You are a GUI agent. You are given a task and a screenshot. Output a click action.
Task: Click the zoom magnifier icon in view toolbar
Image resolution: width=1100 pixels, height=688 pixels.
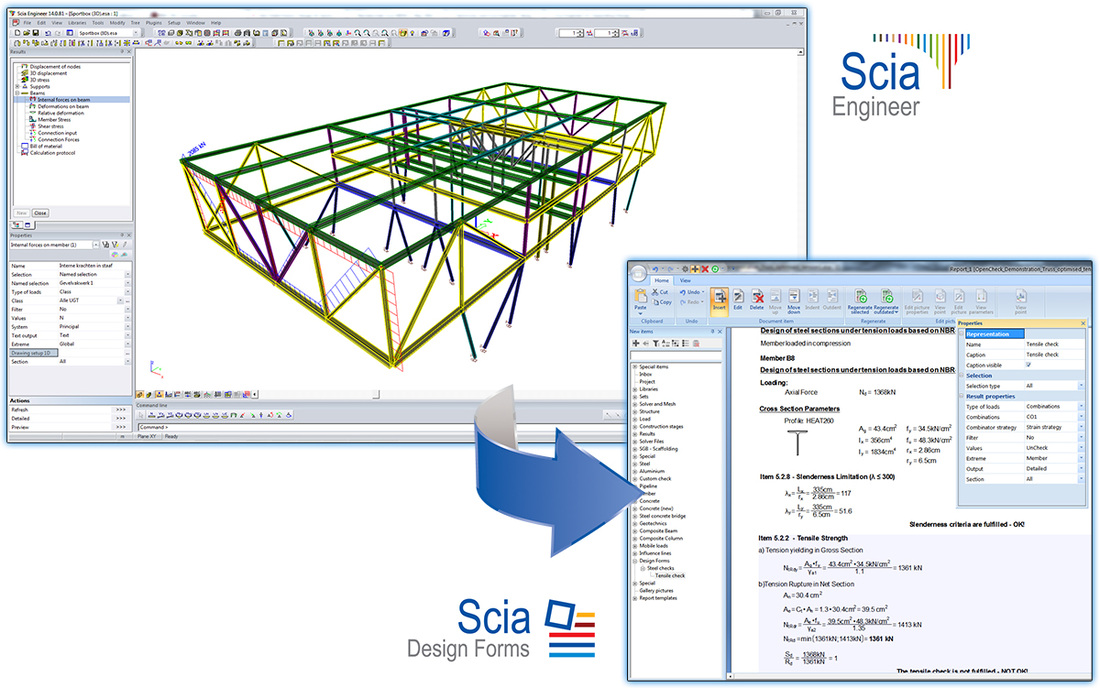coord(358,33)
